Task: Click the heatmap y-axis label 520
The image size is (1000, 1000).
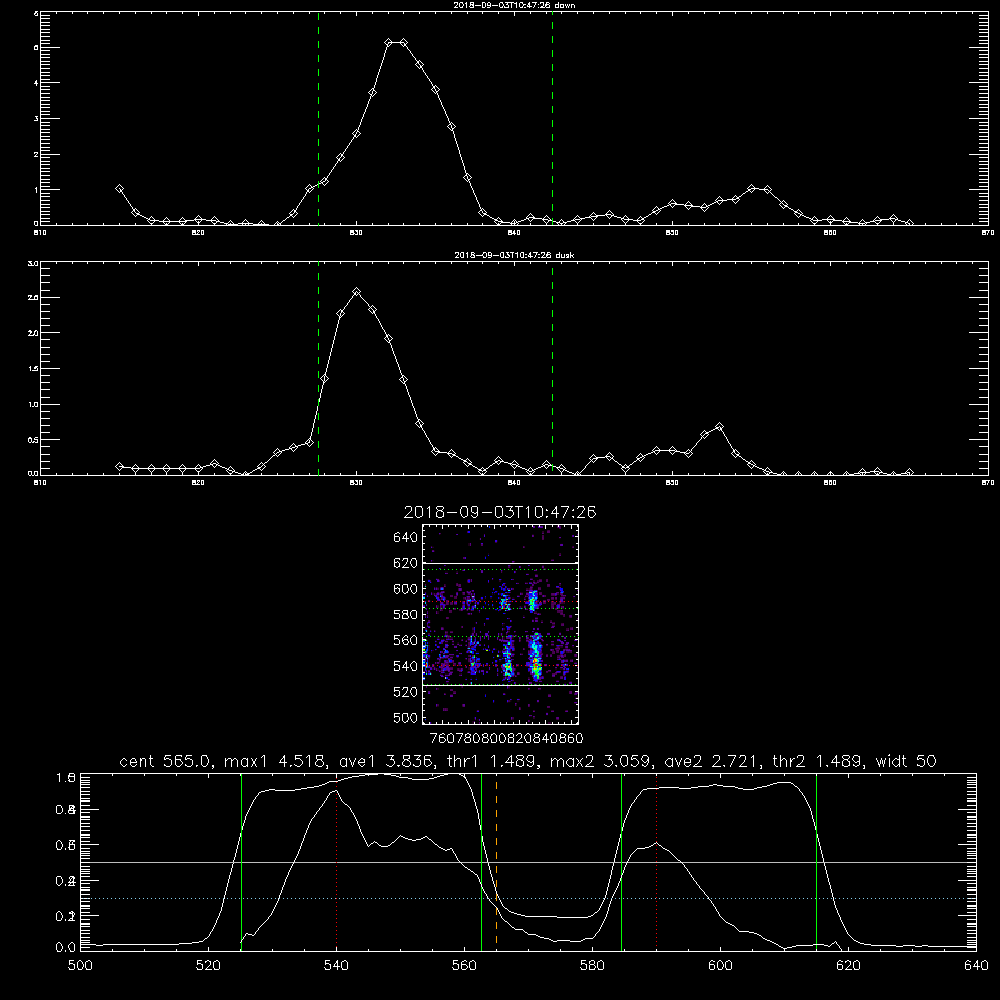Action: point(406,692)
